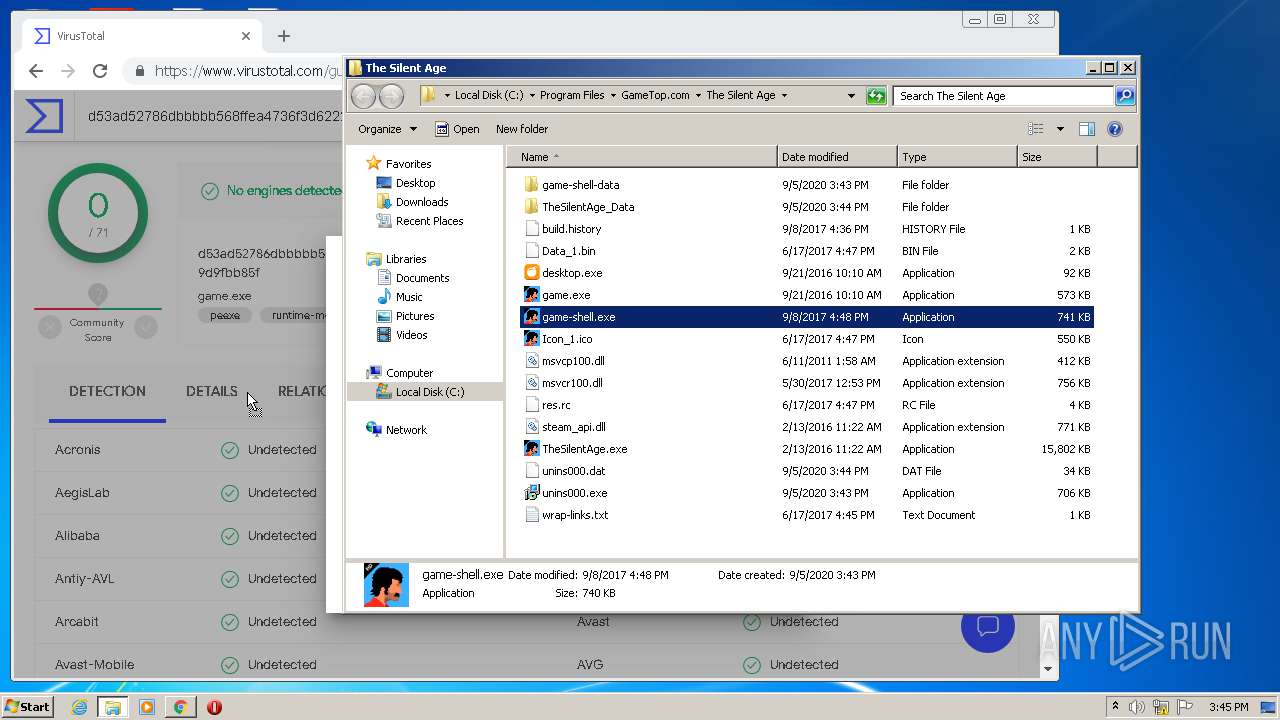Expand the view options dropdown arrow
The height and width of the screenshot is (720, 1280).
coord(1060,129)
